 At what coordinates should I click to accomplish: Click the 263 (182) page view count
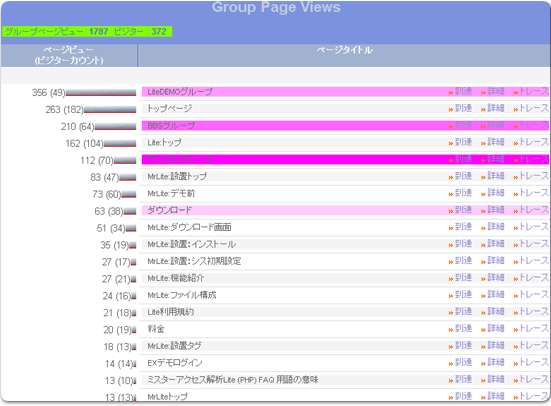64,109
